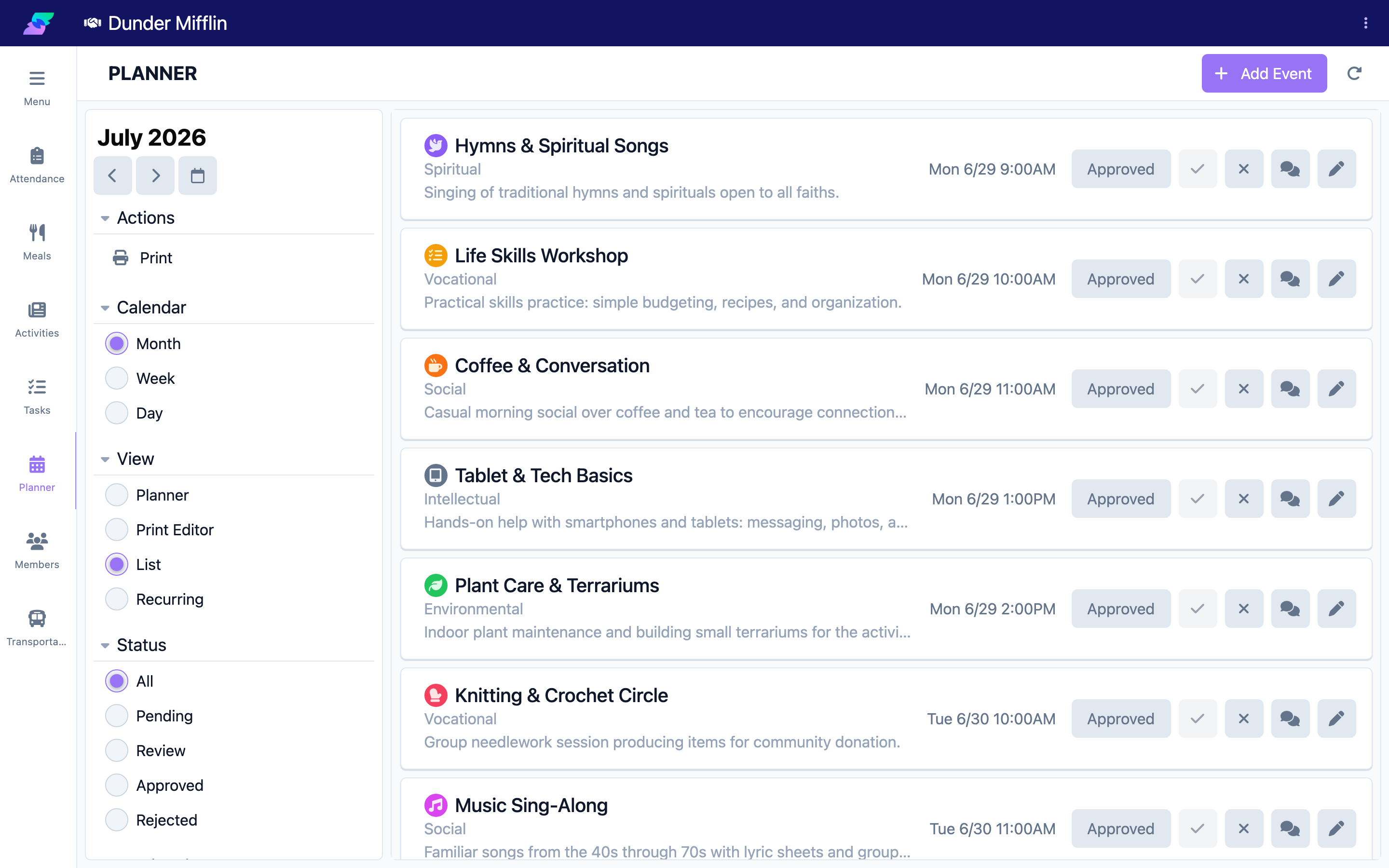
Task: Click the Dunder Mifflin organization name
Action: 168,23
